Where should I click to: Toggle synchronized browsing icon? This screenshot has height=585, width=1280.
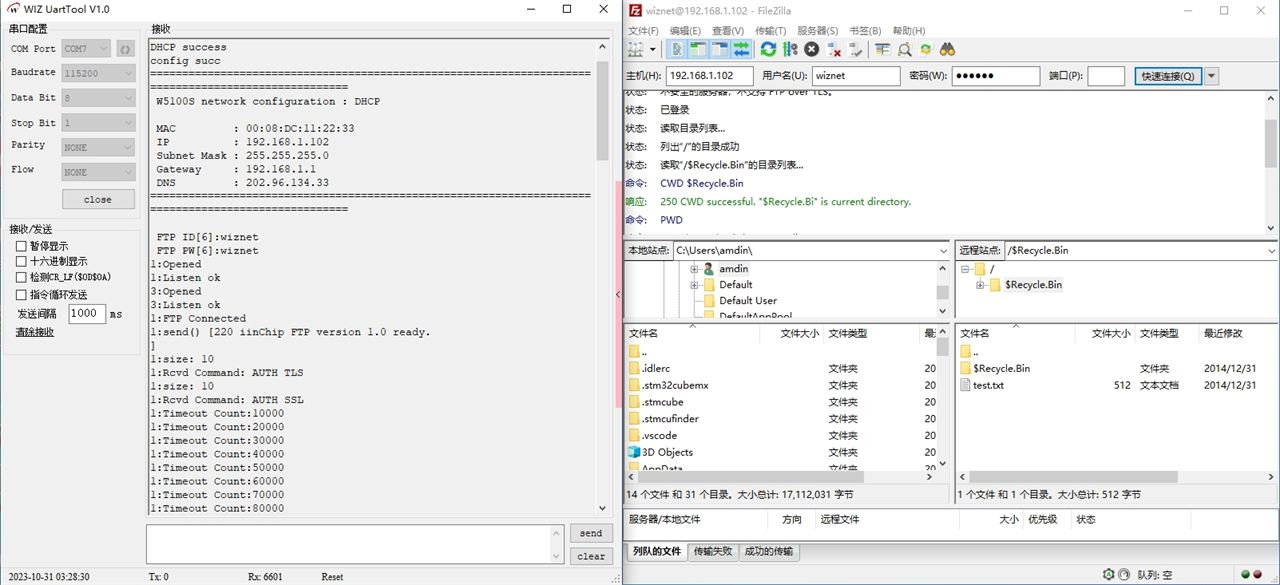926,49
